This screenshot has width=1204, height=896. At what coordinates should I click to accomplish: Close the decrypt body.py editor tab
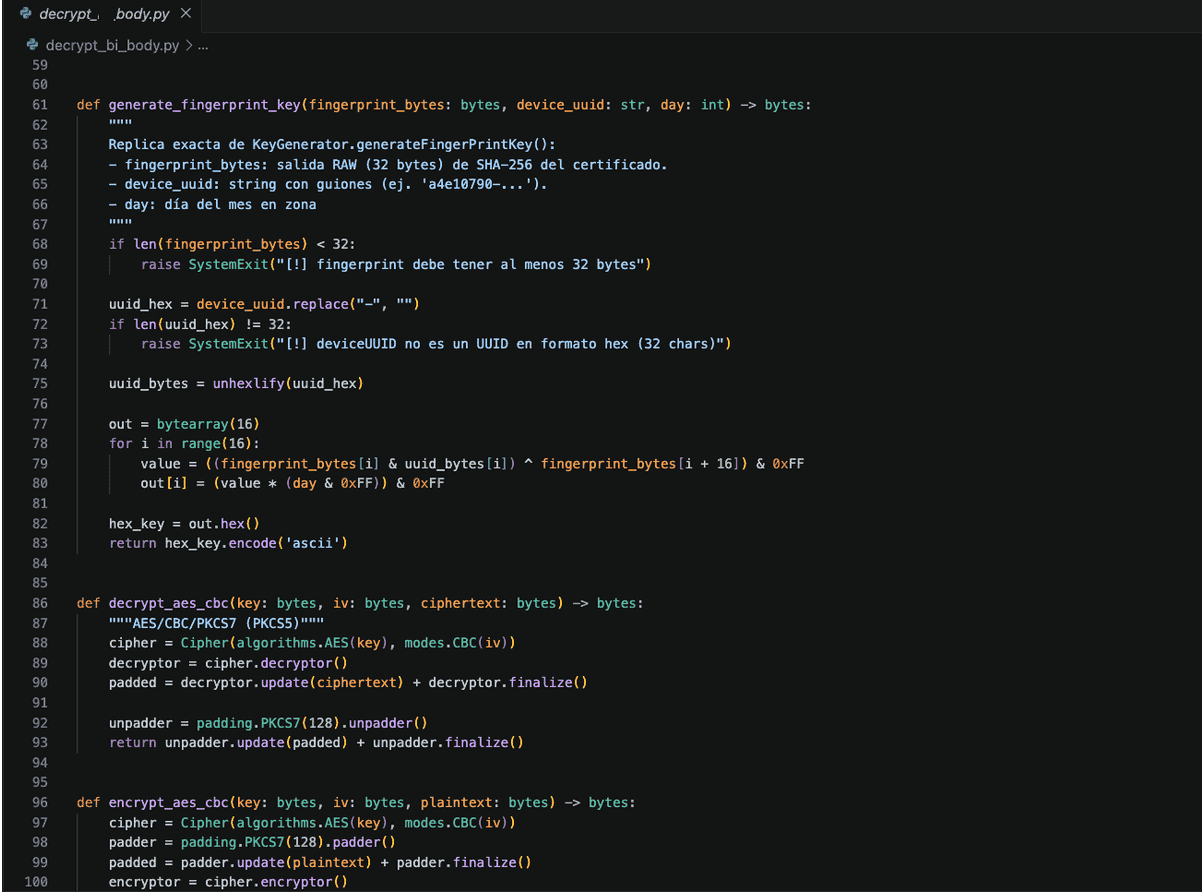pos(185,14)
